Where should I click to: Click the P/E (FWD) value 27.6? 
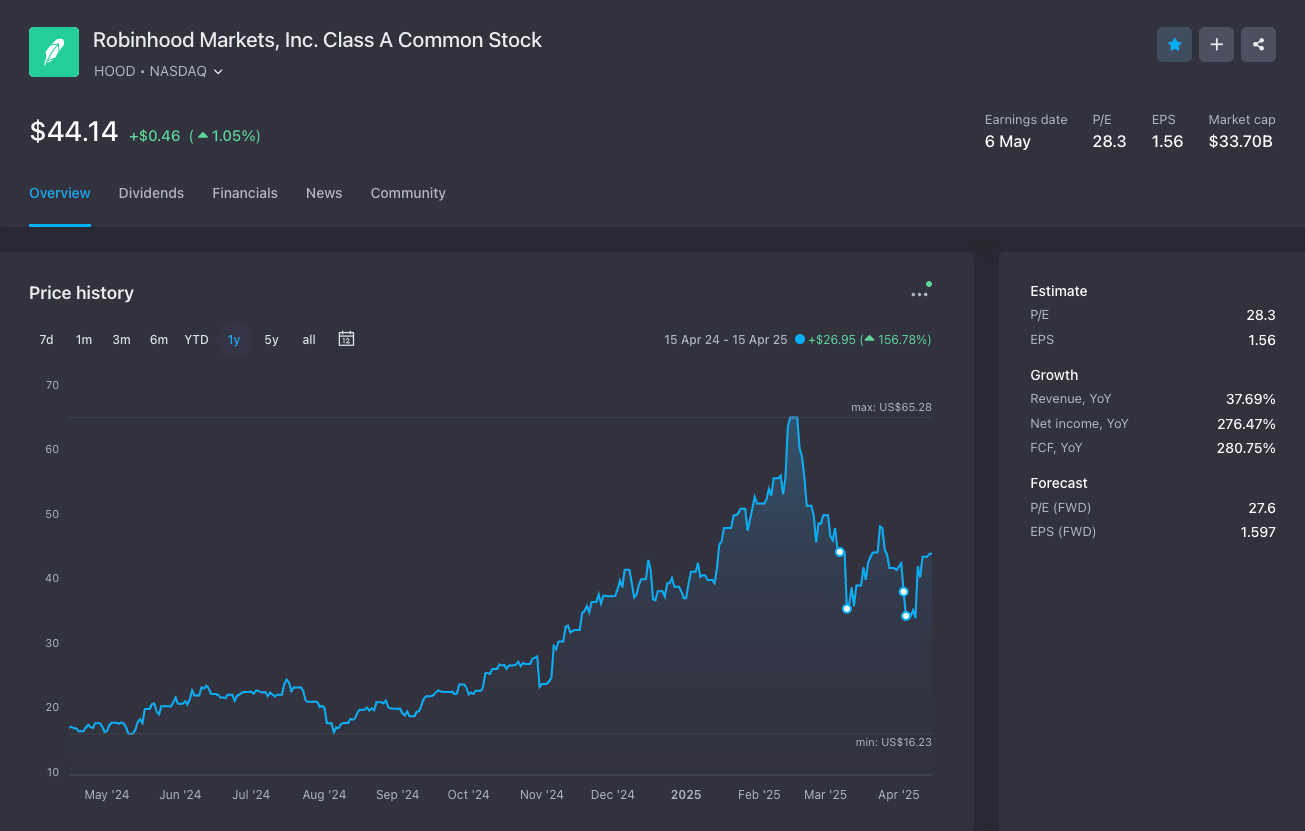pyautogui.click(x=1262, y=507)
